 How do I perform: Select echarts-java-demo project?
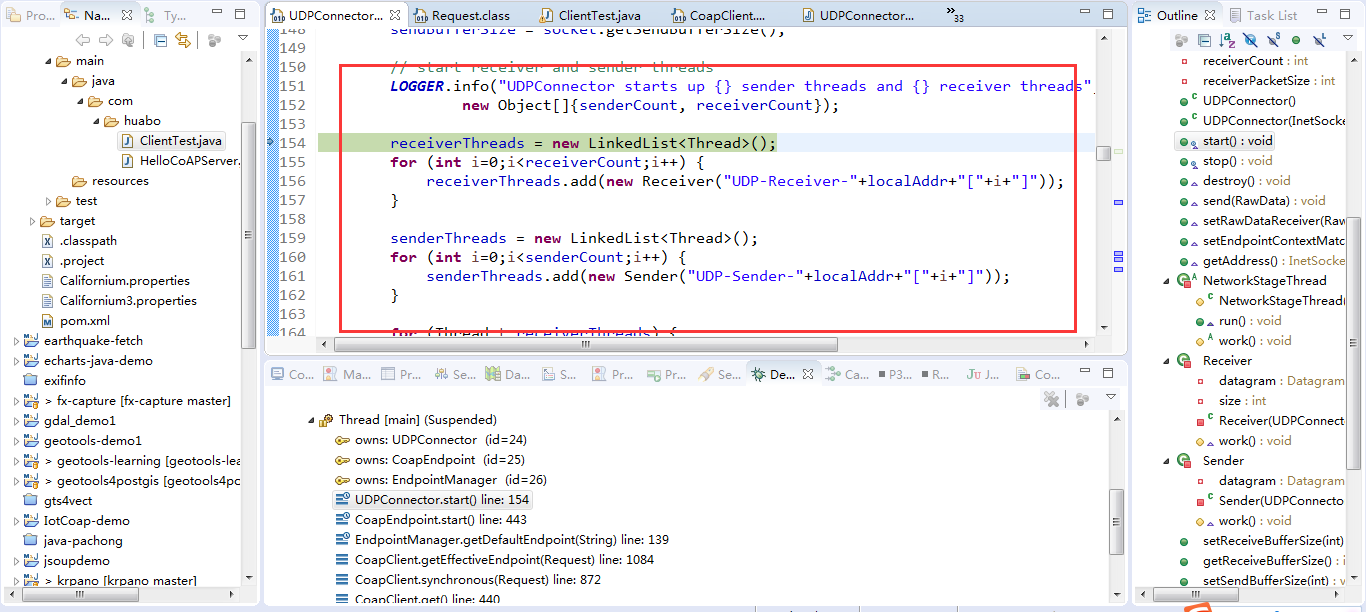click(x=88, y=361)
